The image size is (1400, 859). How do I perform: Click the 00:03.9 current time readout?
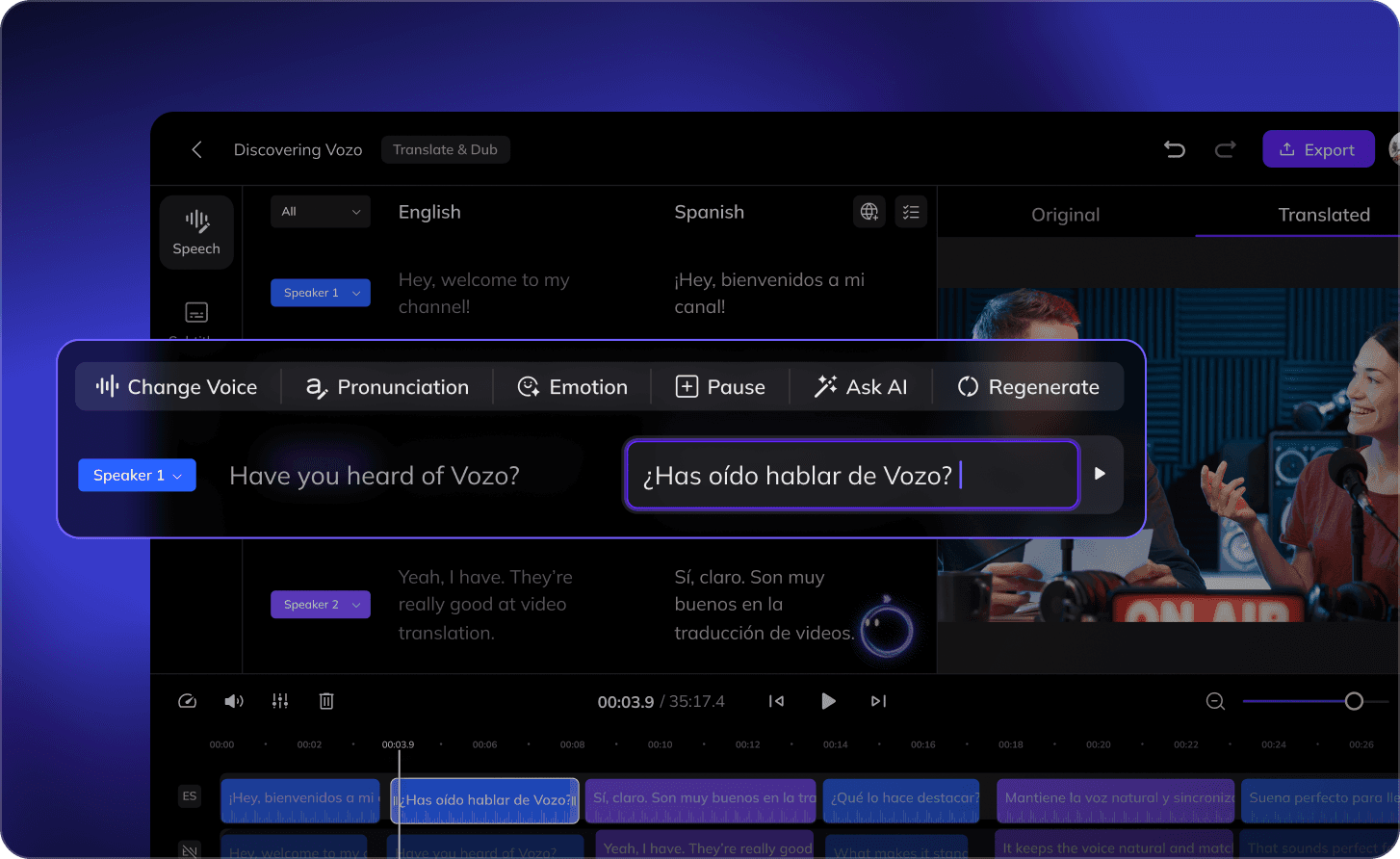[625, 701]
